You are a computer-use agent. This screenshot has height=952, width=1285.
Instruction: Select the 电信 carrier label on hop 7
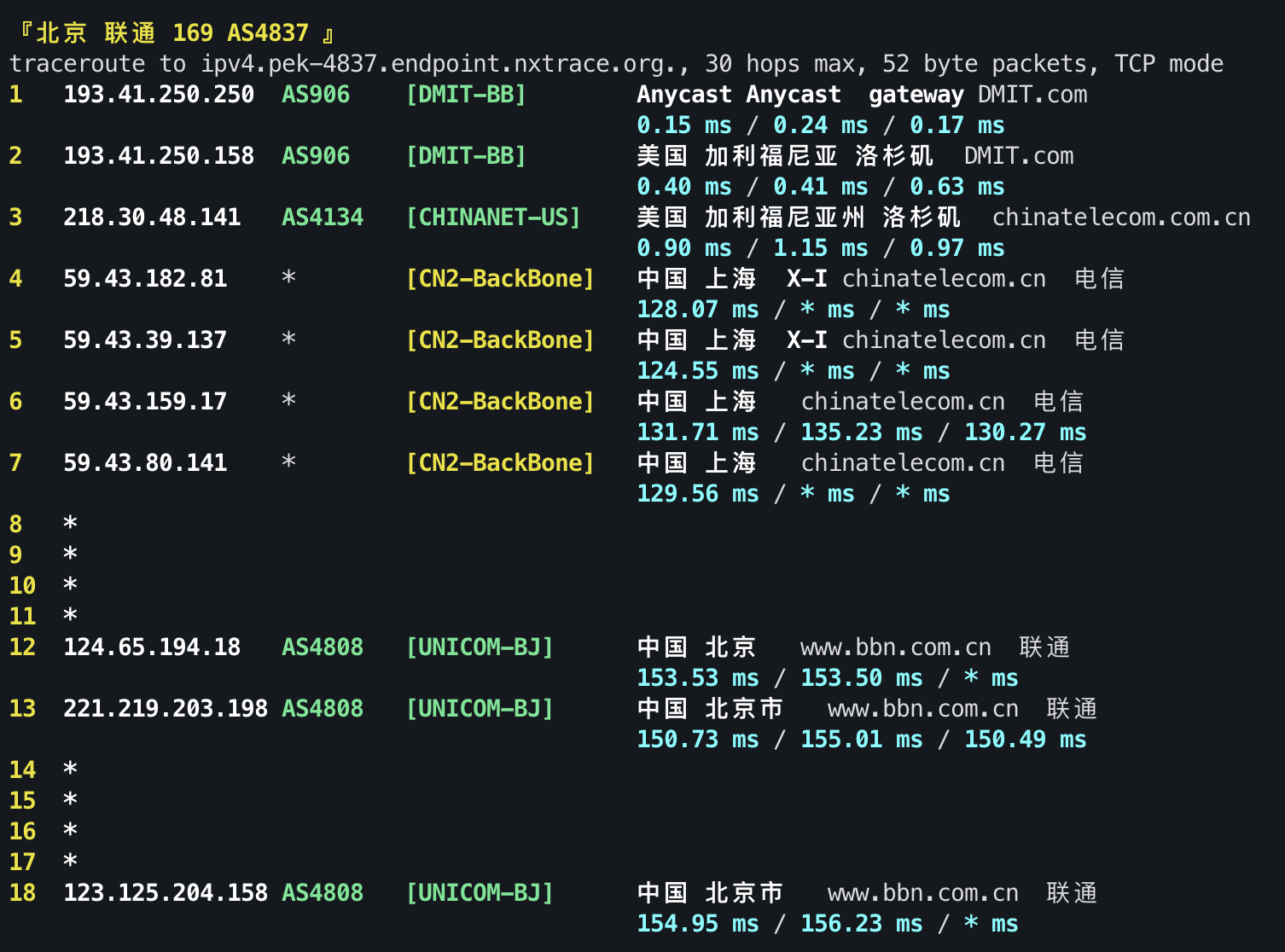[1059, 463]
